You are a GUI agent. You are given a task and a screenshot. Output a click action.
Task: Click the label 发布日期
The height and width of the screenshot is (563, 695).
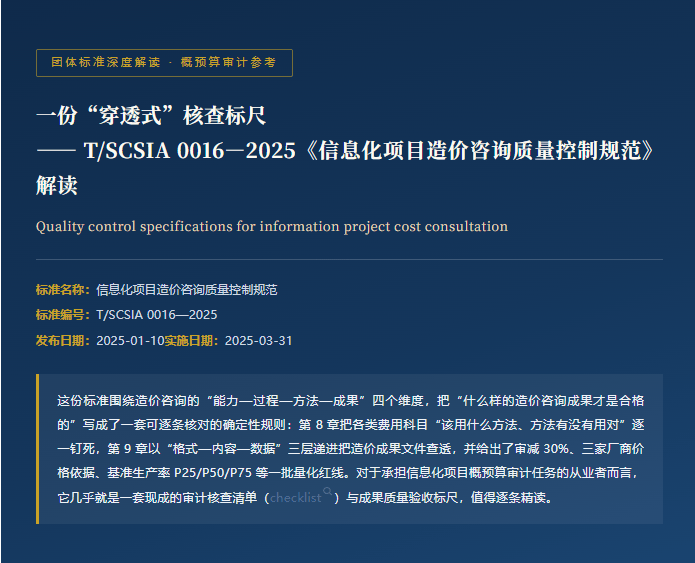coord(63,341)
